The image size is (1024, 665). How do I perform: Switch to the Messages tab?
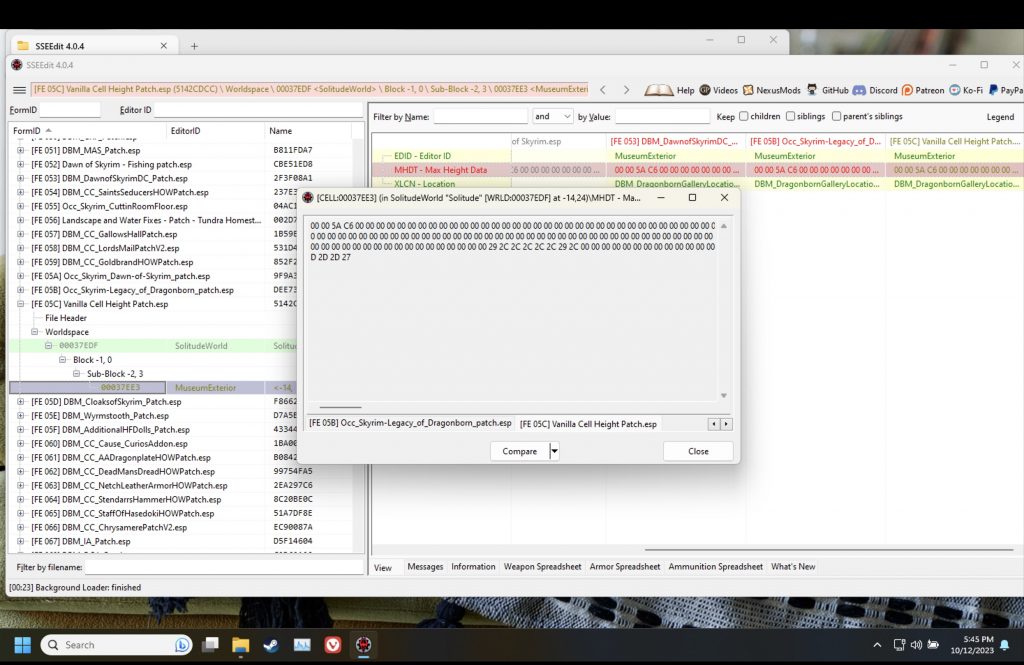coord(425,567)
